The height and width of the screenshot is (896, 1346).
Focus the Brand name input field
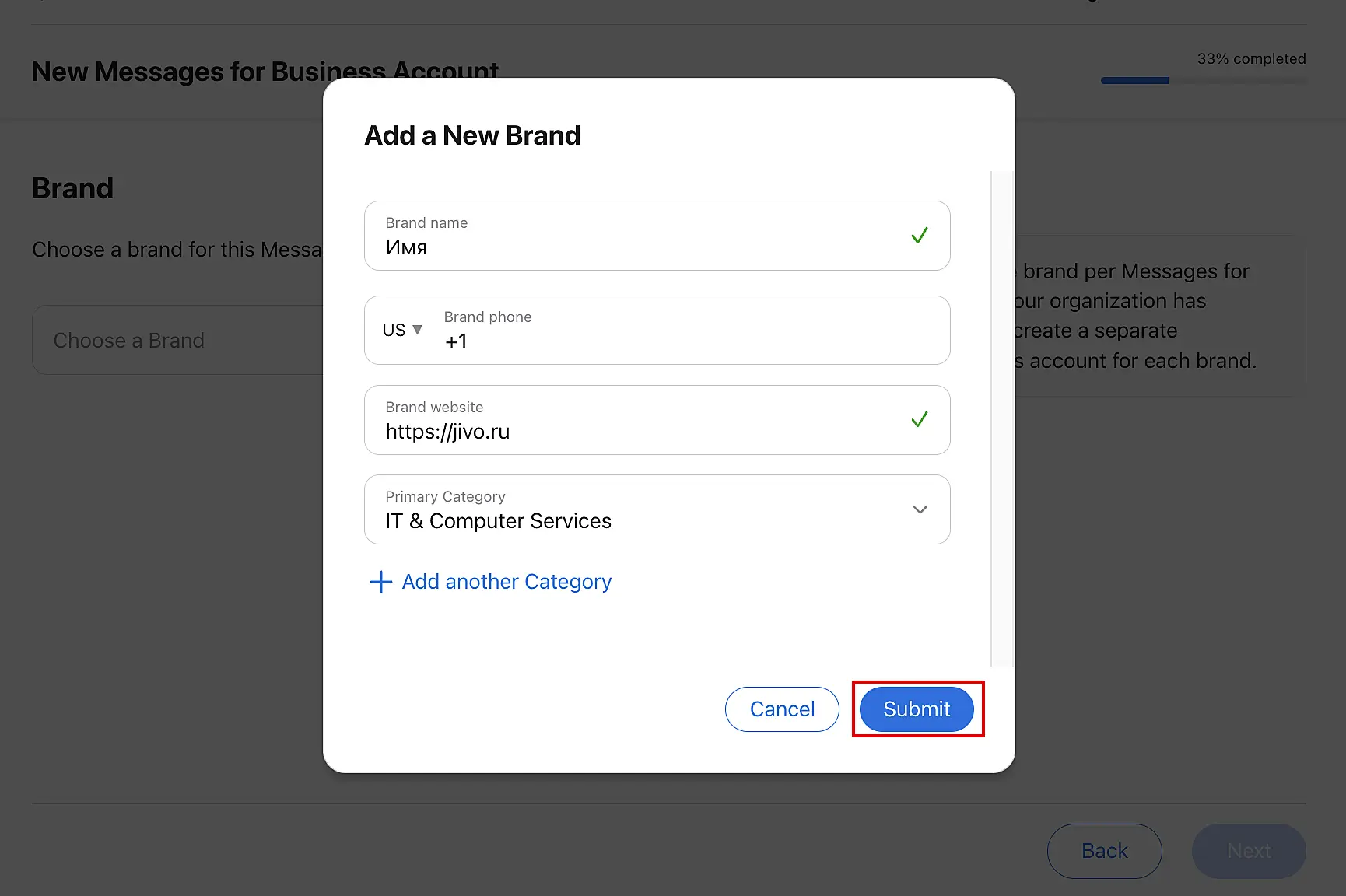pos(638,247)
